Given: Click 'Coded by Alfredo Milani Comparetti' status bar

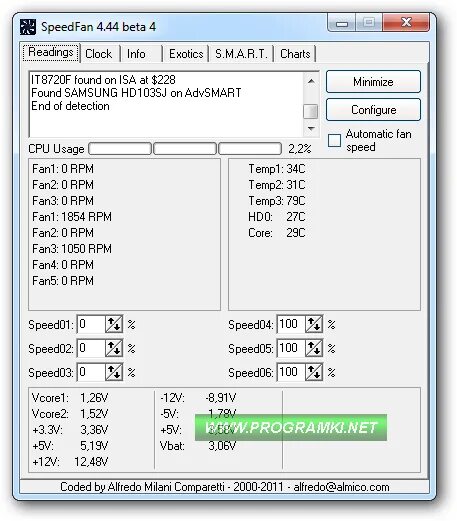Looking at the screenshot, I should 224,487.
